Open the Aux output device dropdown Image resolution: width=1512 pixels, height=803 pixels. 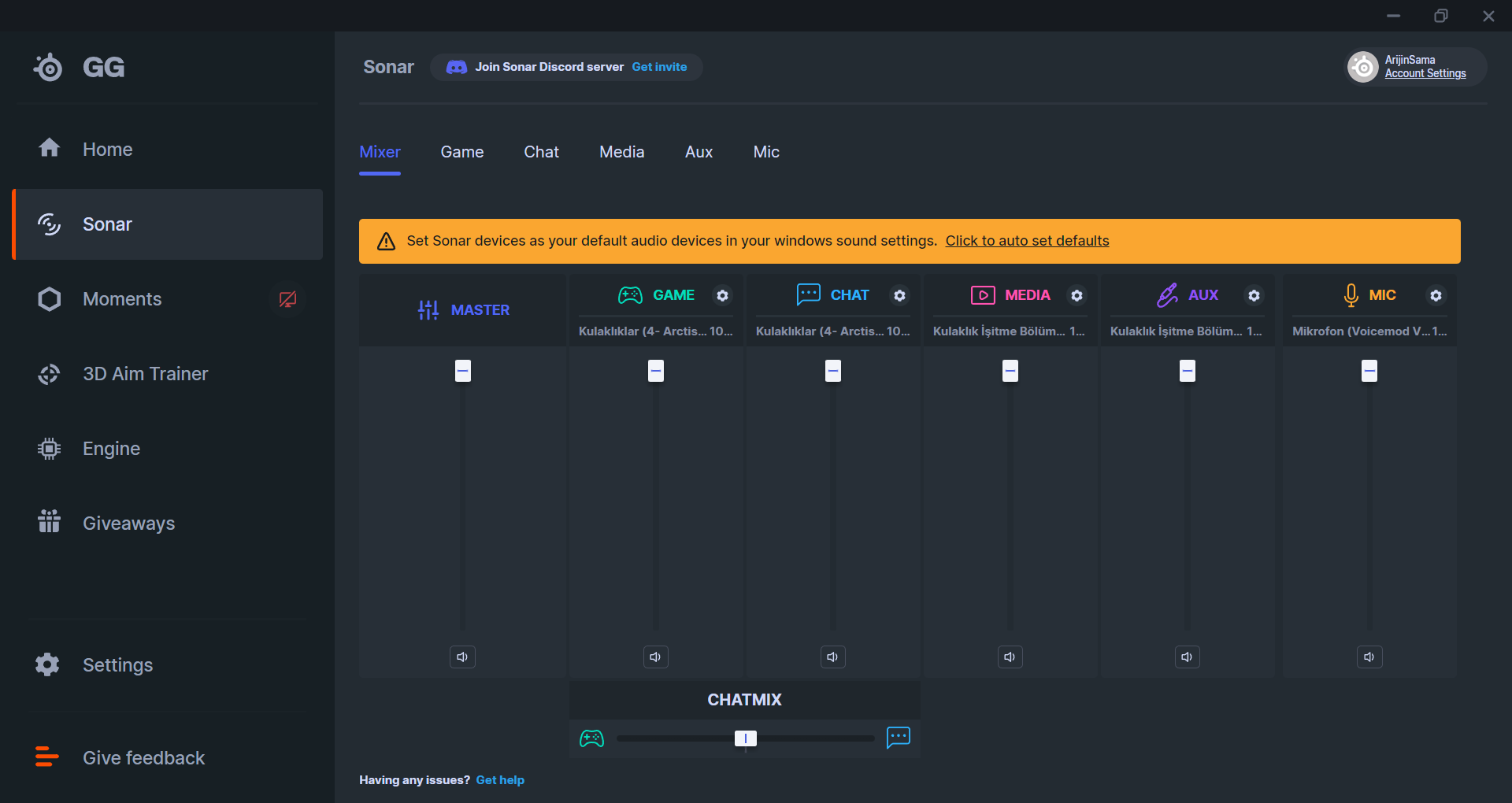click(1187, 331)
